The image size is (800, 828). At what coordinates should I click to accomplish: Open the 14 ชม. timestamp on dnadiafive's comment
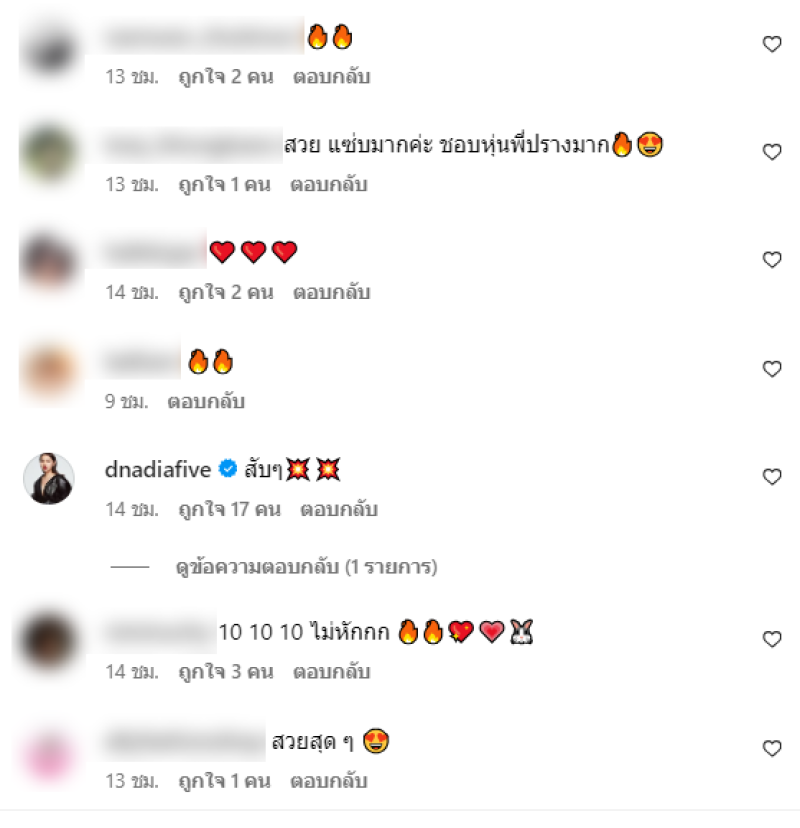click(132, 510)
